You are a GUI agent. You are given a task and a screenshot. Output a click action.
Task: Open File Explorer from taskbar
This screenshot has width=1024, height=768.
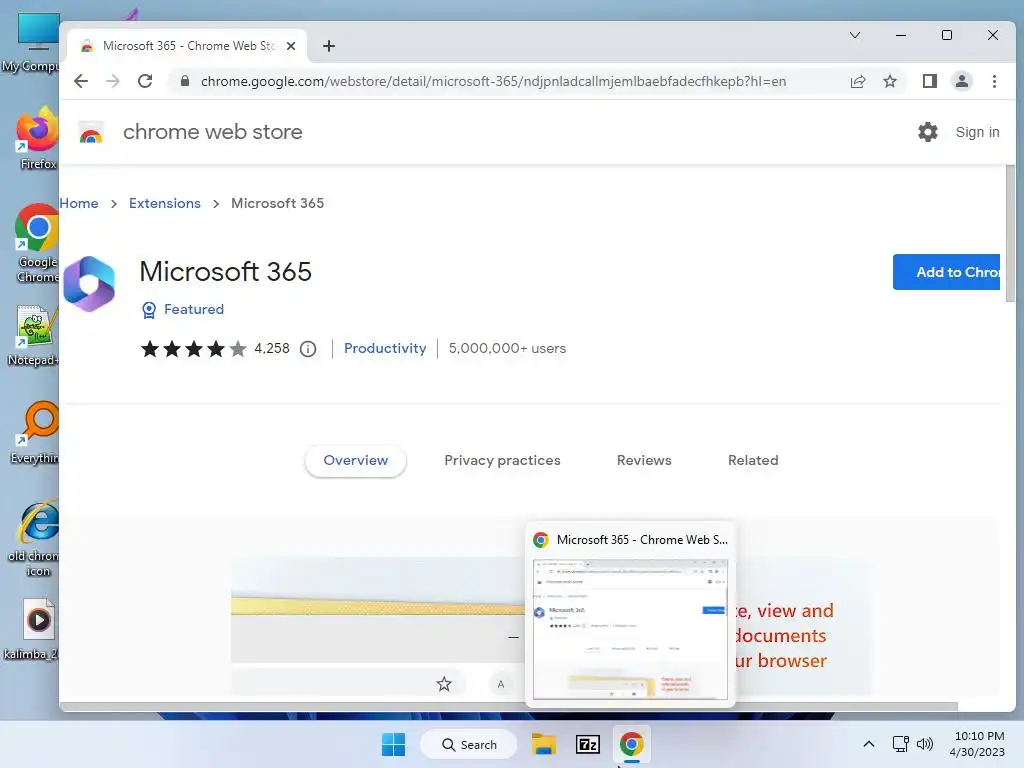[x=543, y=744]
